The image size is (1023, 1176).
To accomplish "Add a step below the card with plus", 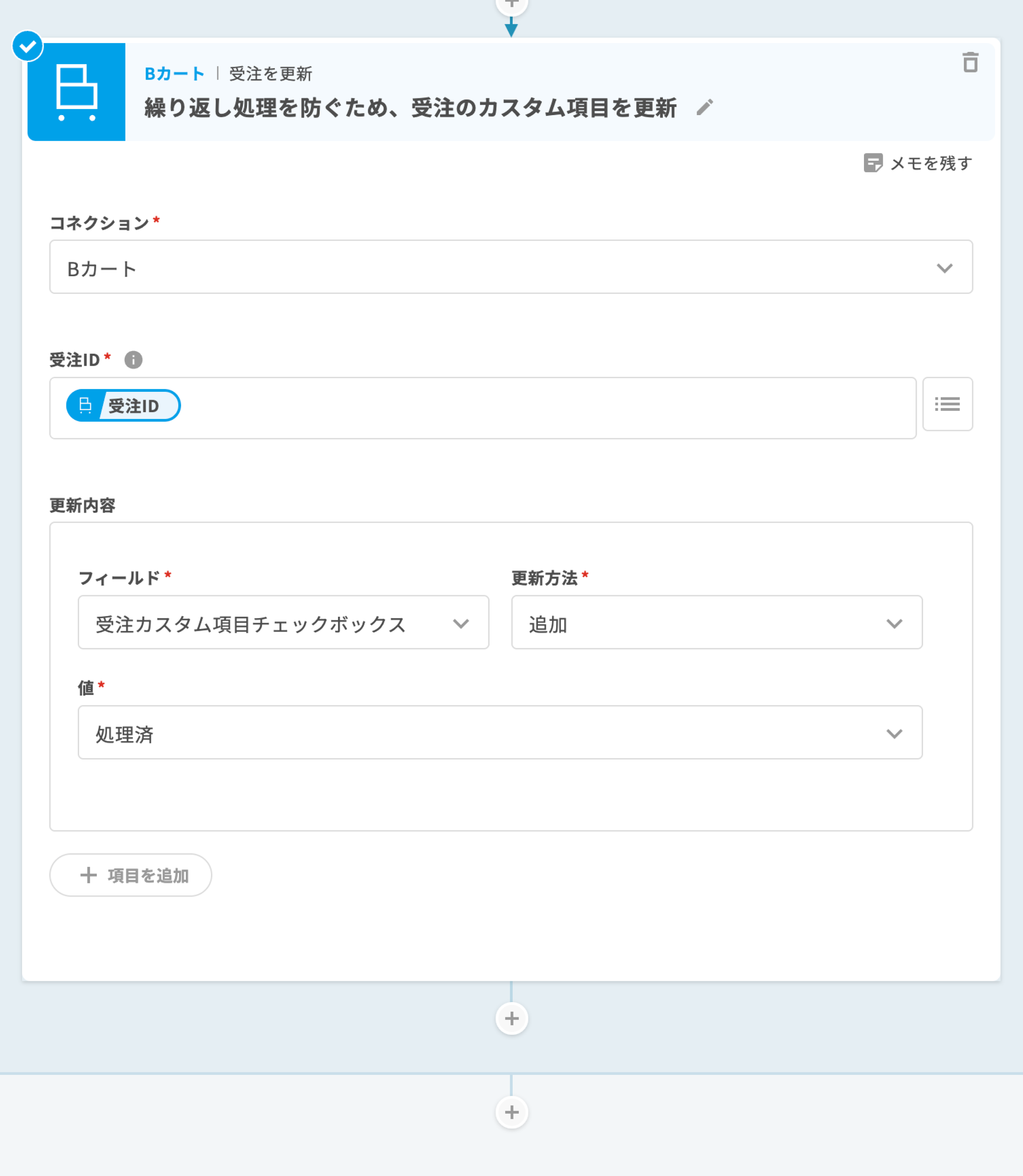I will (x=511, y=1019).
